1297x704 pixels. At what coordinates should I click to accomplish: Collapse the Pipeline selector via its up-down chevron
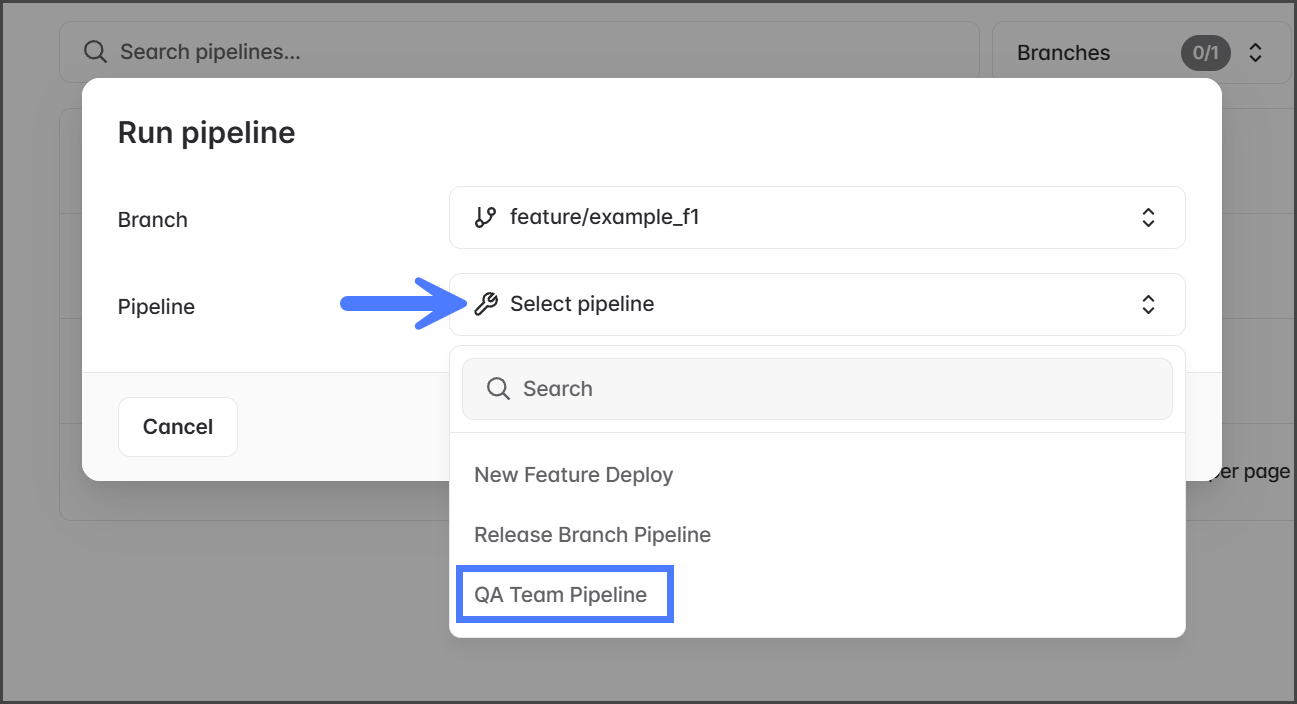pyautogui.click(x=1148, y=304)
